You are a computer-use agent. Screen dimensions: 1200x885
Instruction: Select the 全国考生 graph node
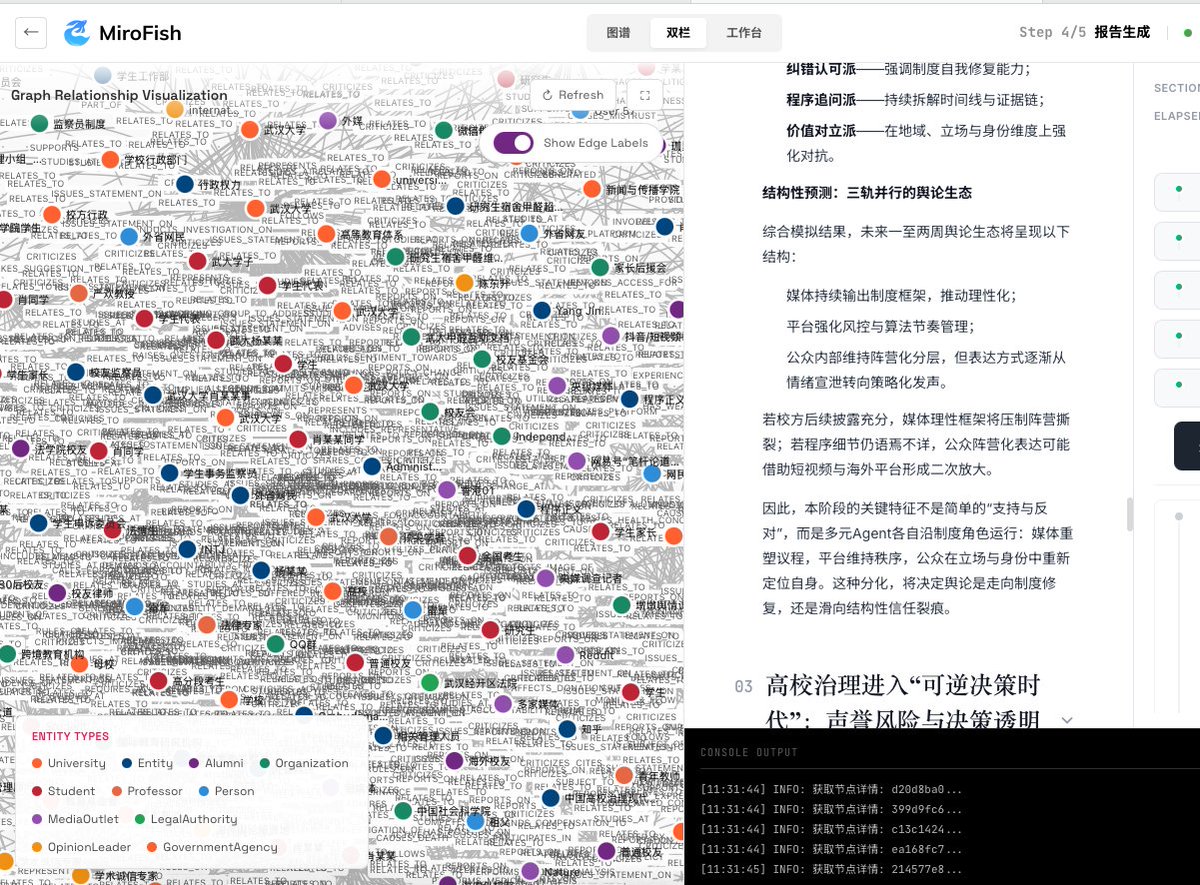point(467,556)
